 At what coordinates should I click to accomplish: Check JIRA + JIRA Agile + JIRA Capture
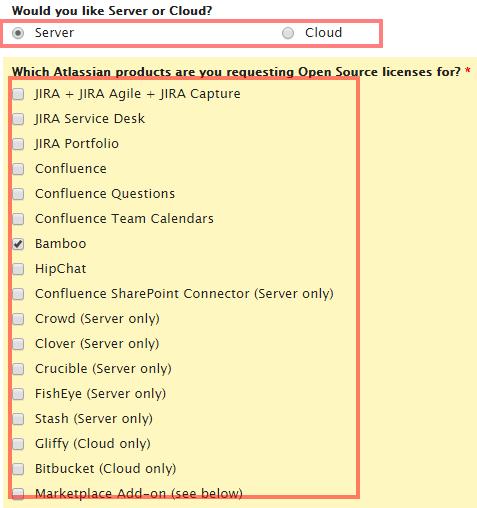tap(18, 94)
